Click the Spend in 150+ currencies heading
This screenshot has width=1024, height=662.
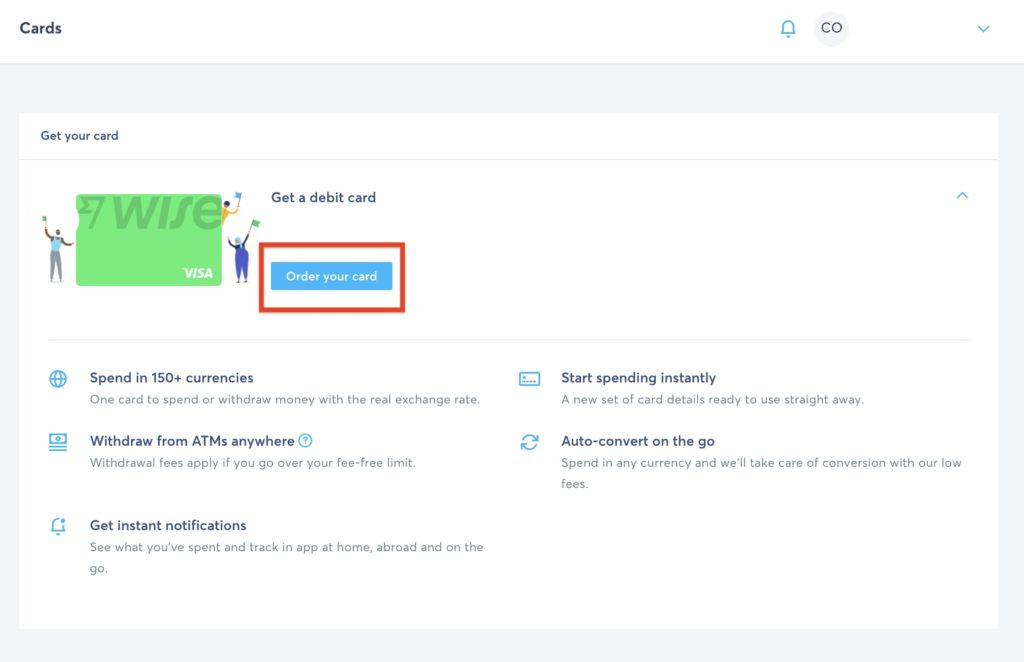pyautogui.click(x=171, y=378)
